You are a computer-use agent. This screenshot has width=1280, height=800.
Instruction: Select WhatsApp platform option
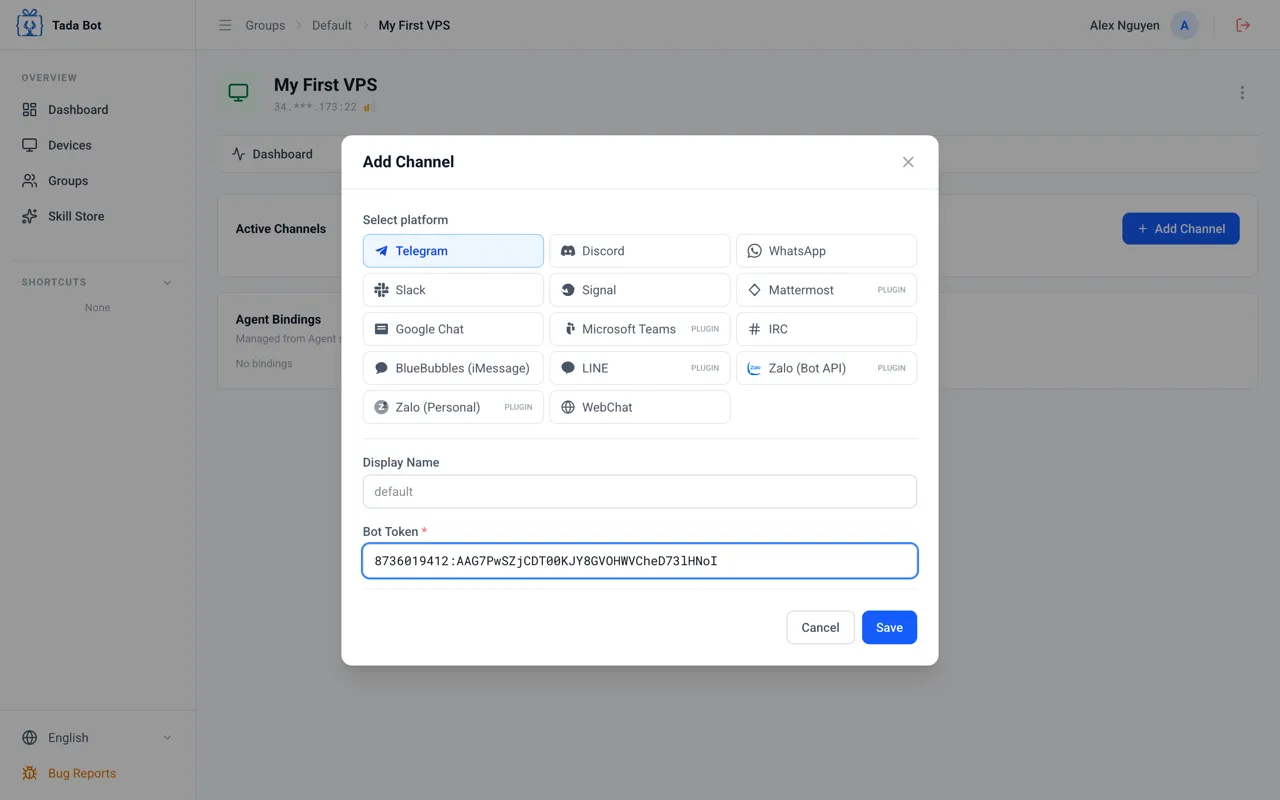coord(826,251)
